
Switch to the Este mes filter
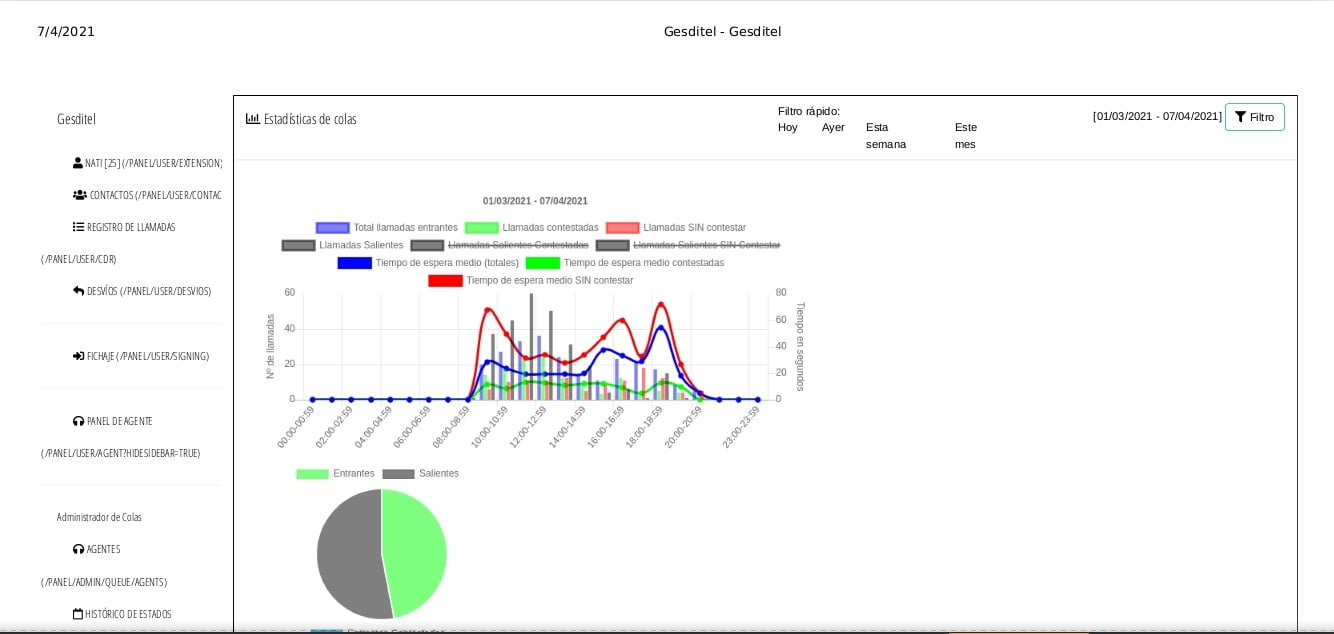pyautogui.click(x=965, y=135)
